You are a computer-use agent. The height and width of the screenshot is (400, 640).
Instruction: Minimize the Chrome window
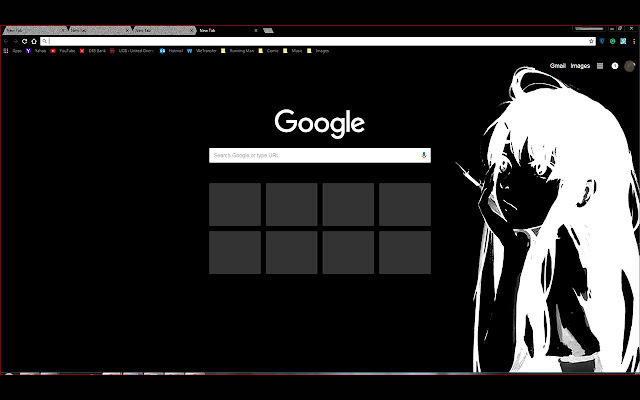tap(612, 29)
